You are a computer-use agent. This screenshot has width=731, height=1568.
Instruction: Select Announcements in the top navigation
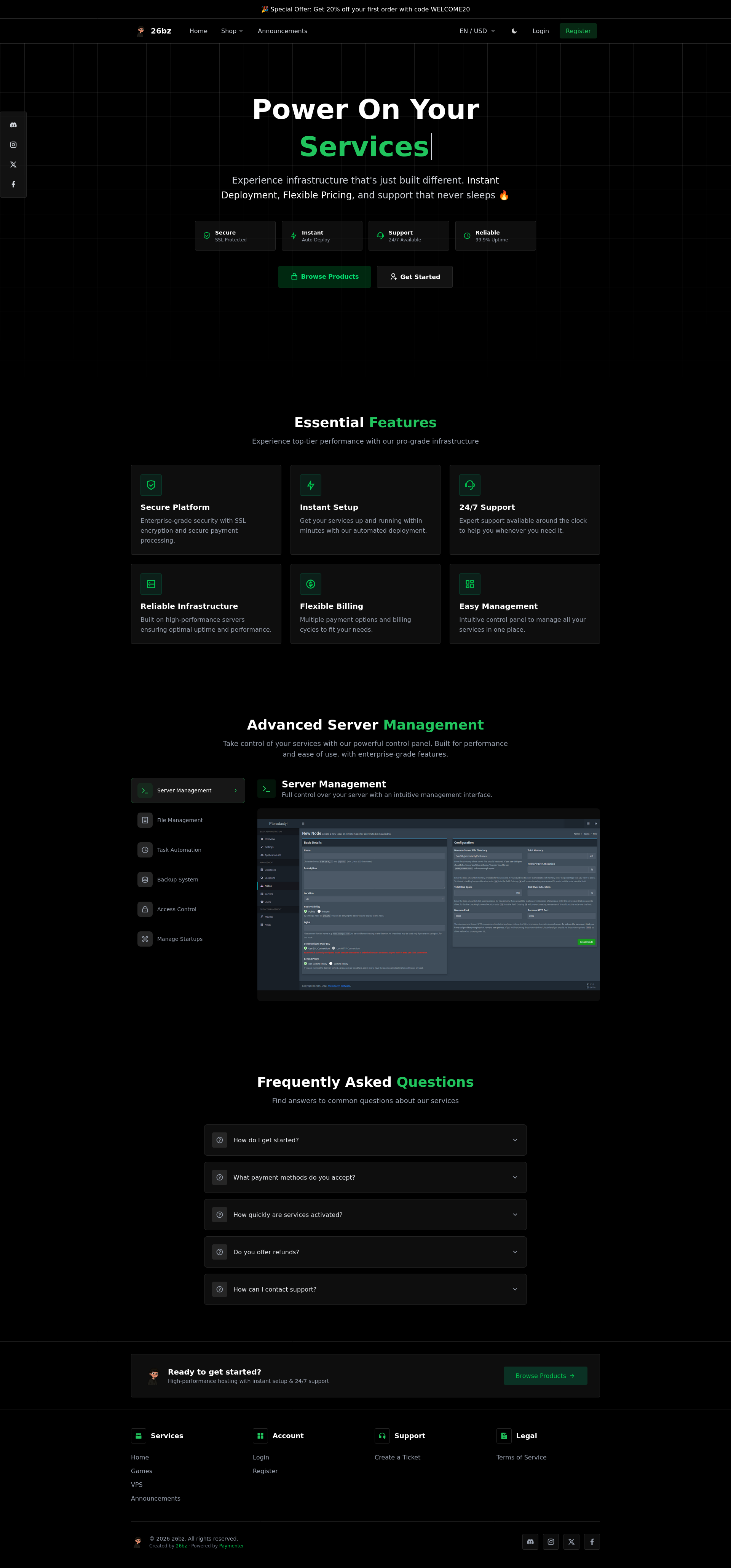coord(283,31)
